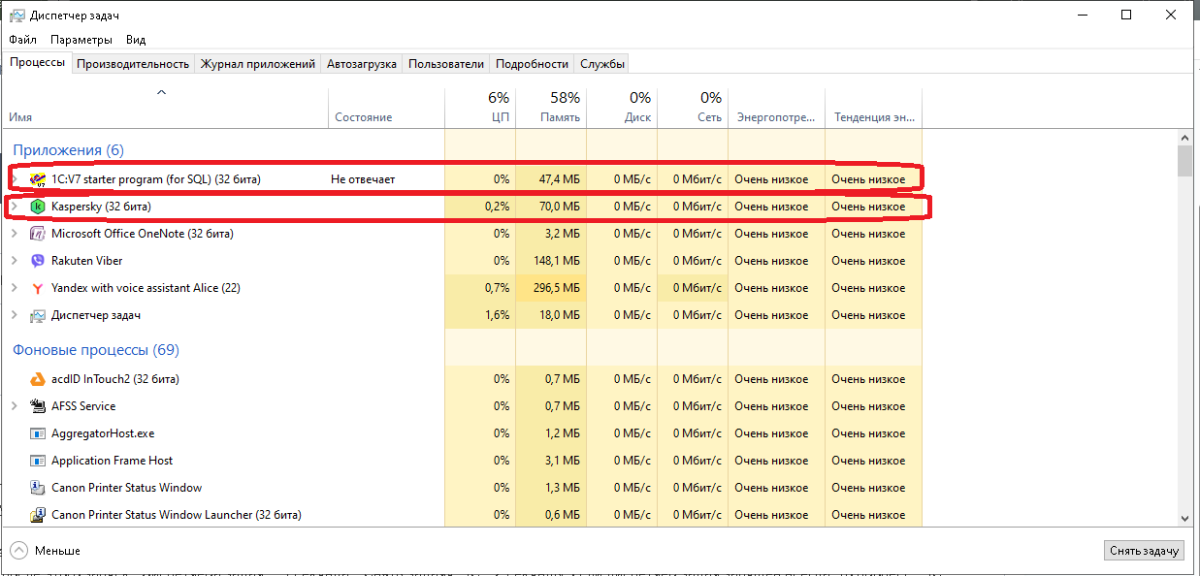Open the Параметры menu
Viewport: 1200px width, 576px height.
[x=82, y=40]
